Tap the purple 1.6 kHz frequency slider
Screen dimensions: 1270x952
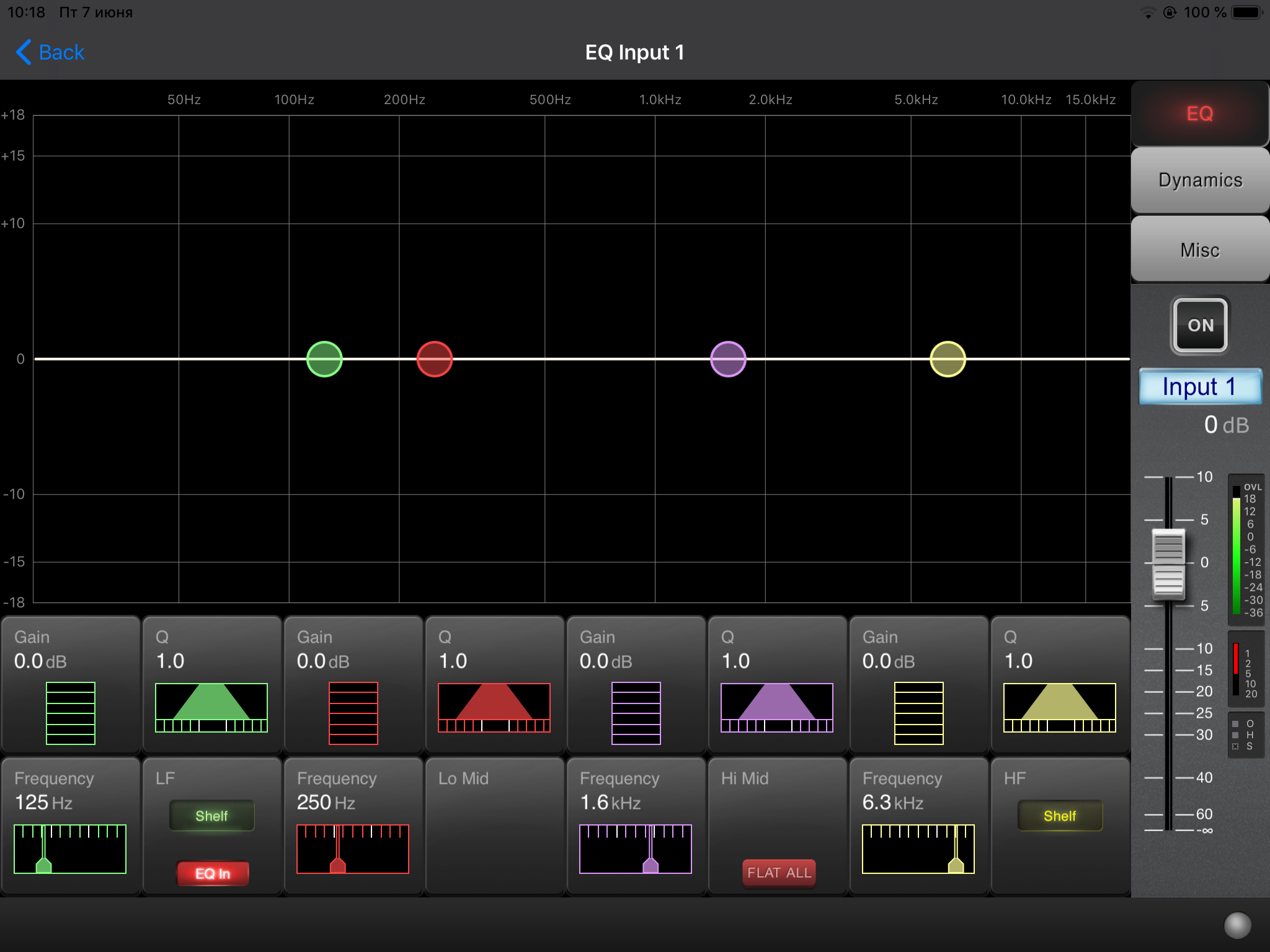[x=636, y=849]
